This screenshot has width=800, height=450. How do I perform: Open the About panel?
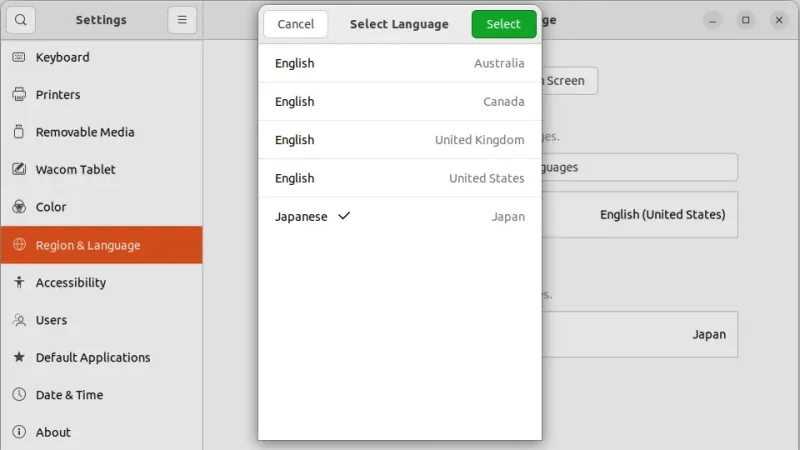click(x=53, y=433)
